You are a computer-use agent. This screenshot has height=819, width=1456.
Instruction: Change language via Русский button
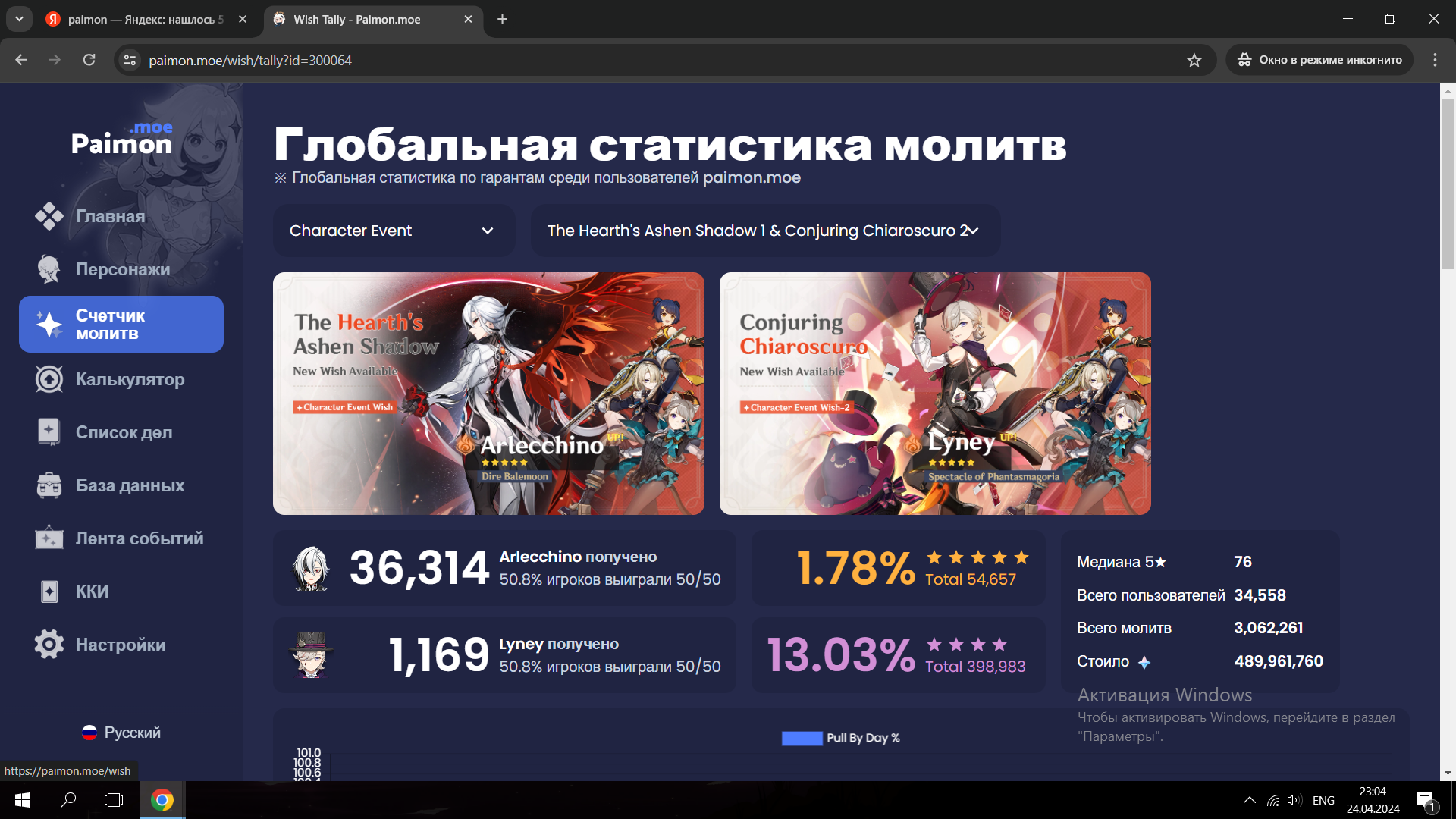[x=121, y=733]
